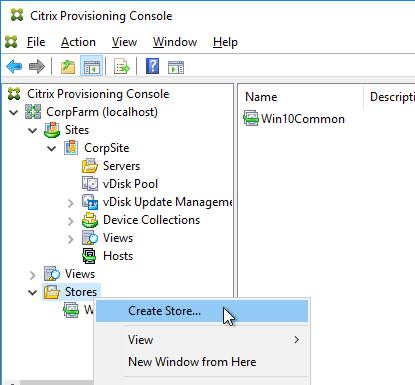Screen dimensions: 415x385
Task: Select the vDisk Pool tree item
Action: click(x=130, y=184)
